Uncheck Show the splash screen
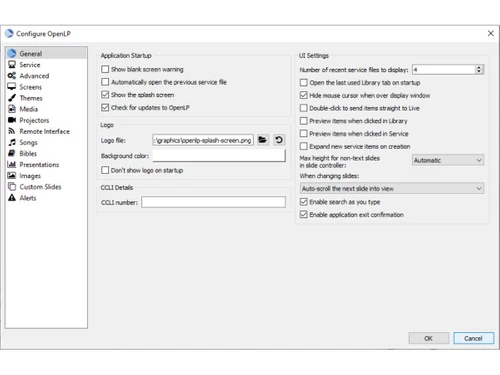 (105, 95)
